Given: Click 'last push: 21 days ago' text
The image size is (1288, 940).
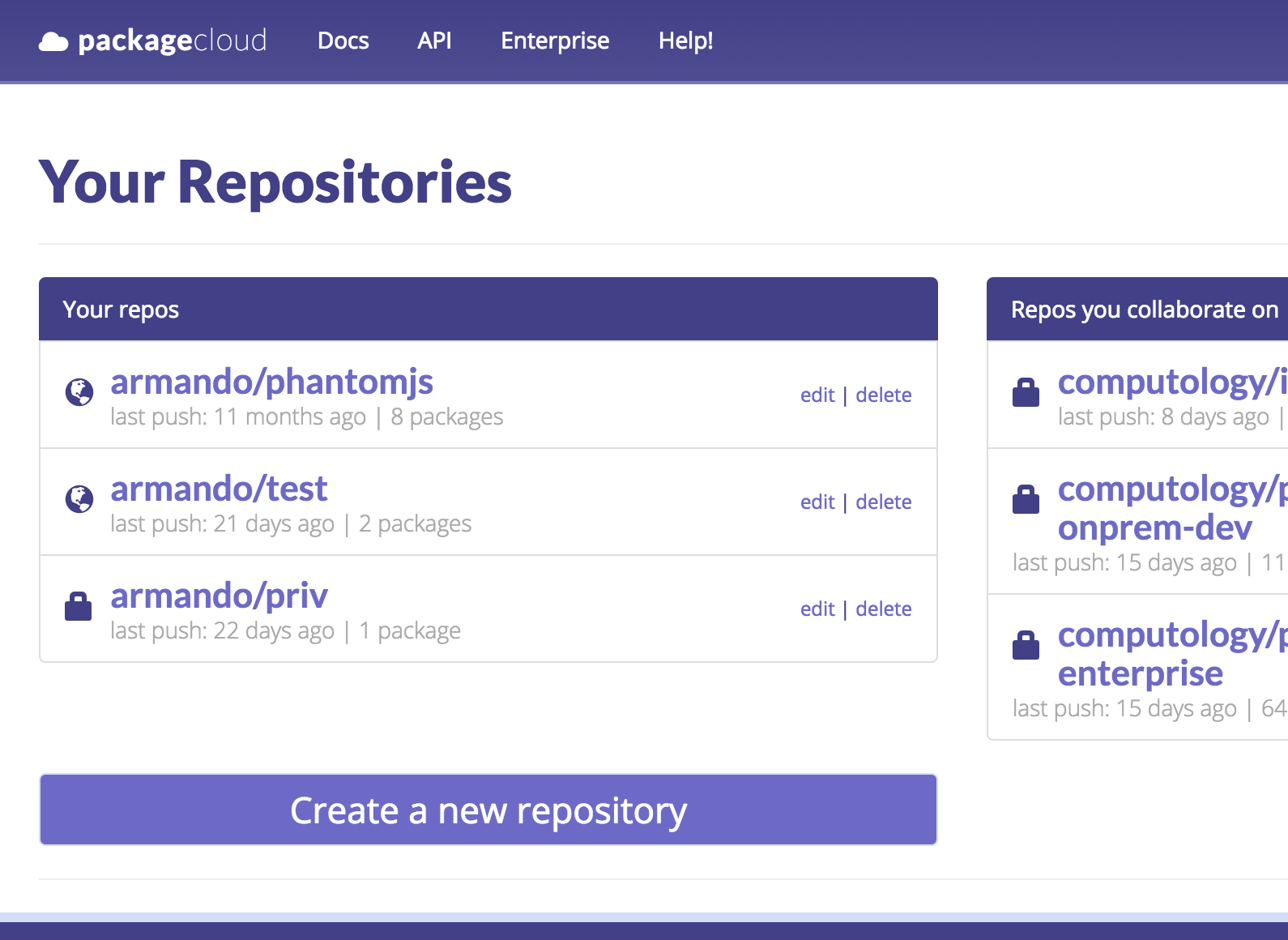Looking at the screenshot, I should pyautogui.click(x=223, y=523).
